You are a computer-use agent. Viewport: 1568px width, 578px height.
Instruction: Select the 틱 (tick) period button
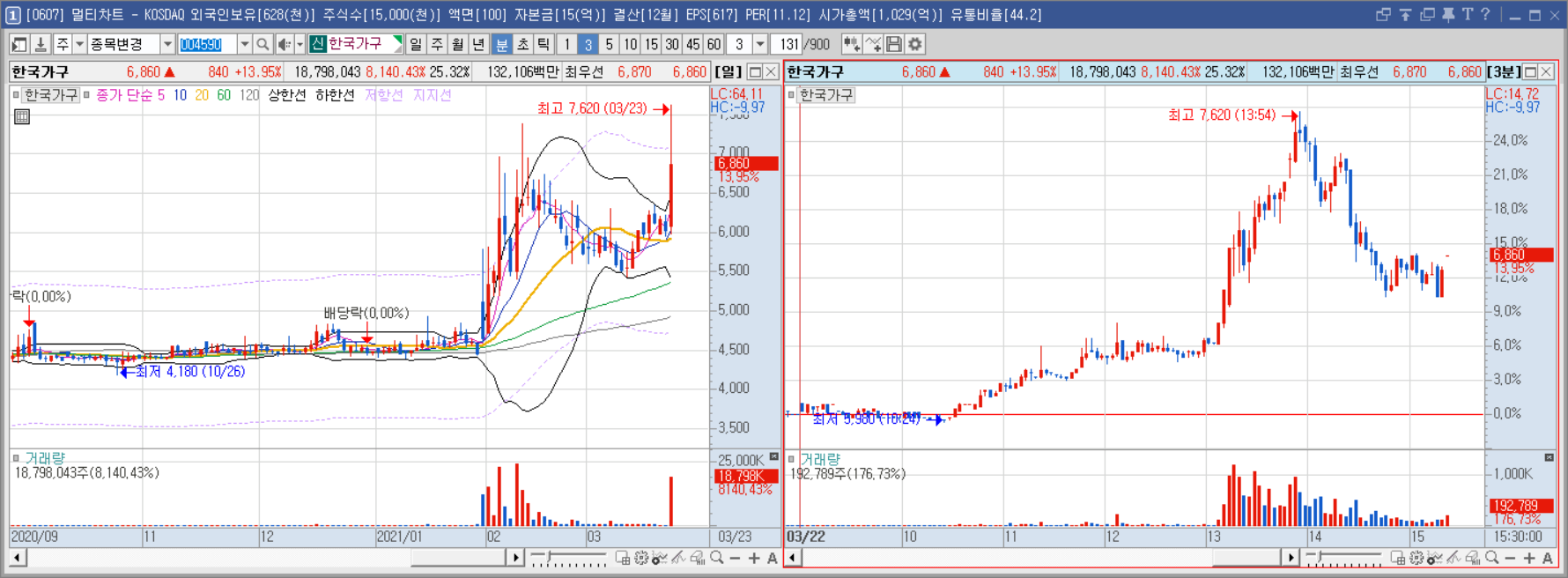(x=544, y=44)
